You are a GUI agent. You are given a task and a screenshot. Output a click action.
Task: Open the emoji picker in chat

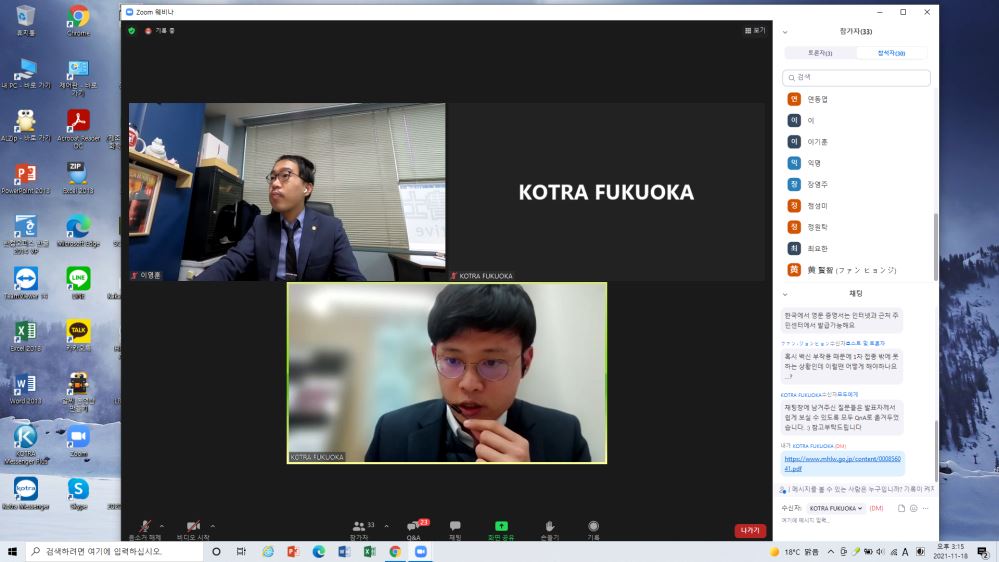coord(914,508)
